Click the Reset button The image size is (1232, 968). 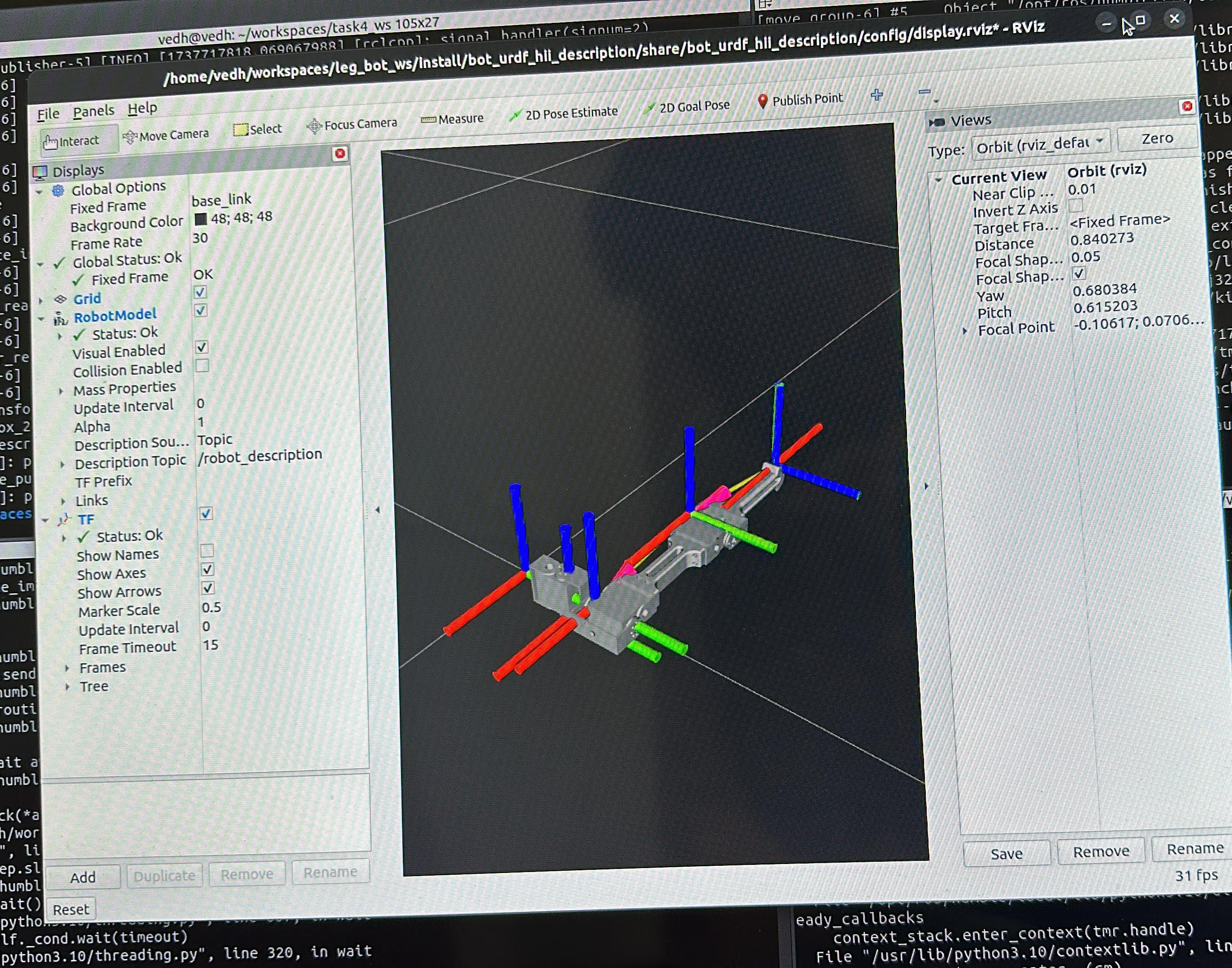(x=71, y=909)
